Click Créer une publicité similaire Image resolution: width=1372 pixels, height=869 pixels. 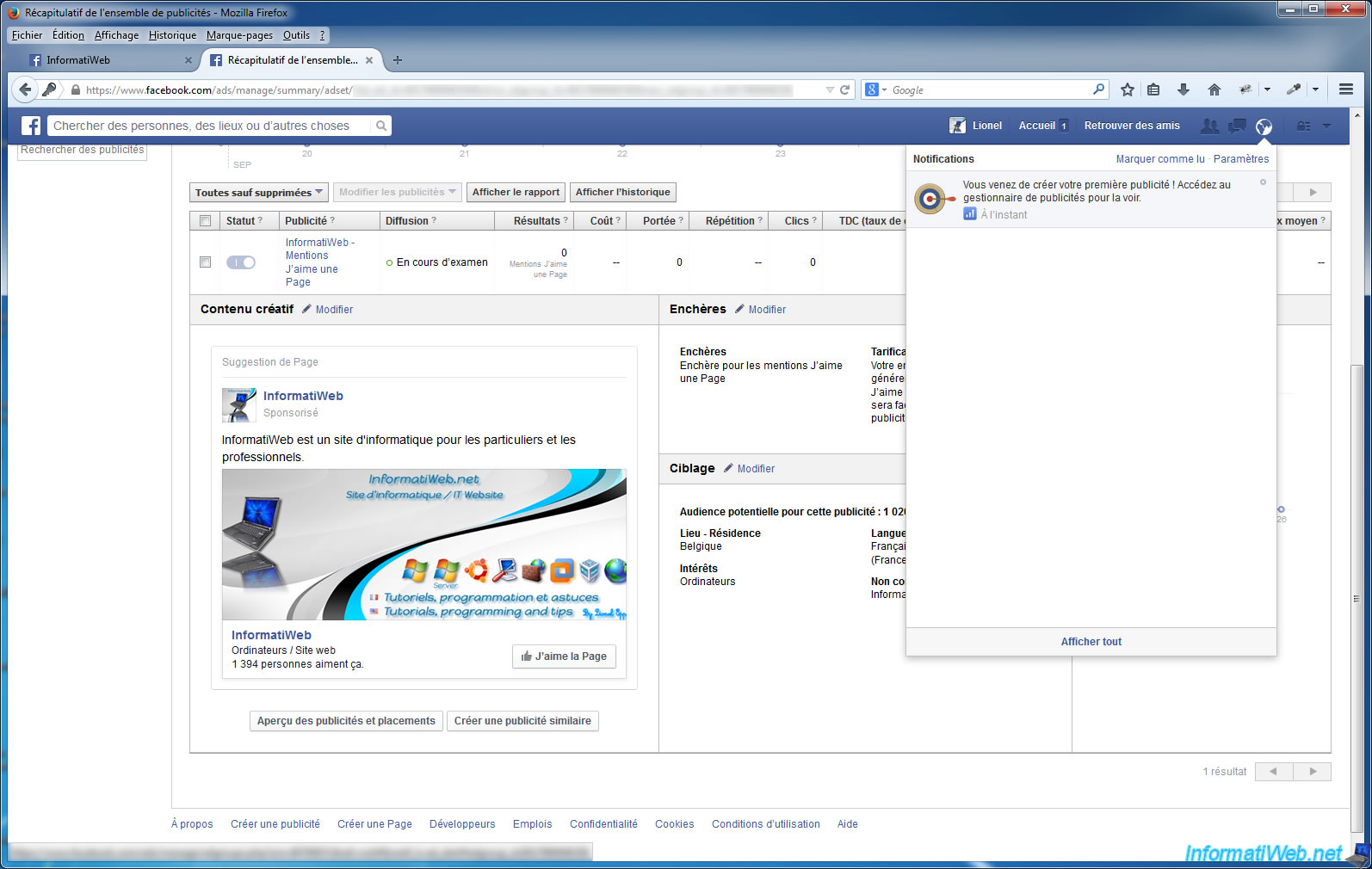click(522, 721)
